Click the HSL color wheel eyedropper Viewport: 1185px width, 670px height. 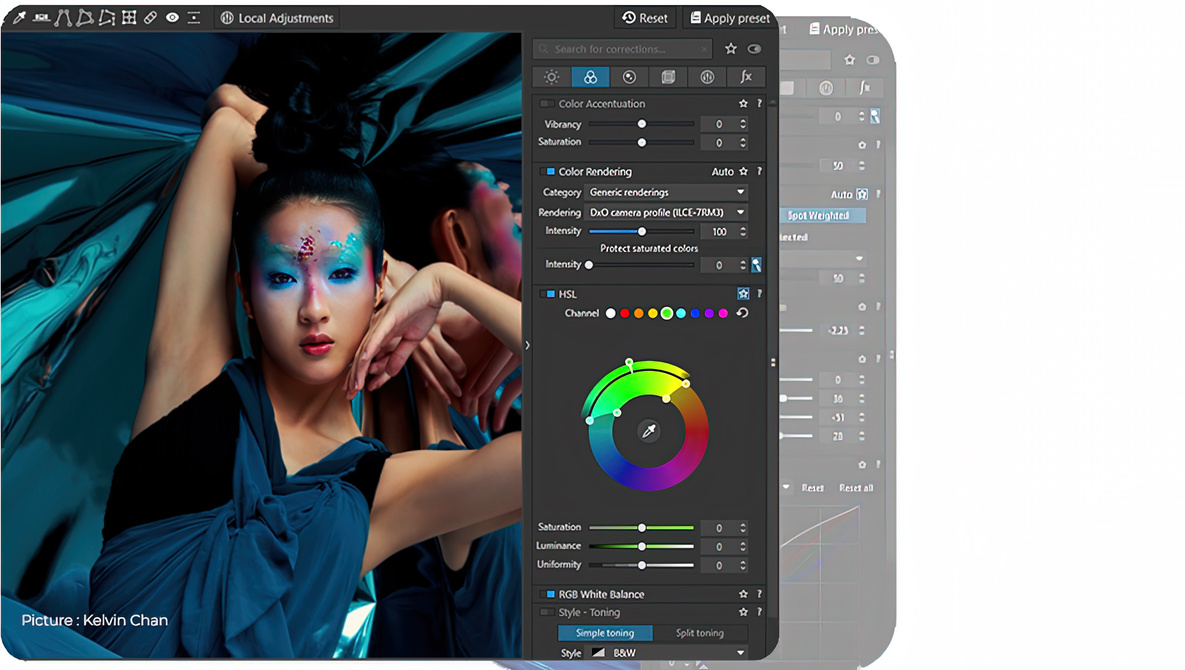point(648,432)
